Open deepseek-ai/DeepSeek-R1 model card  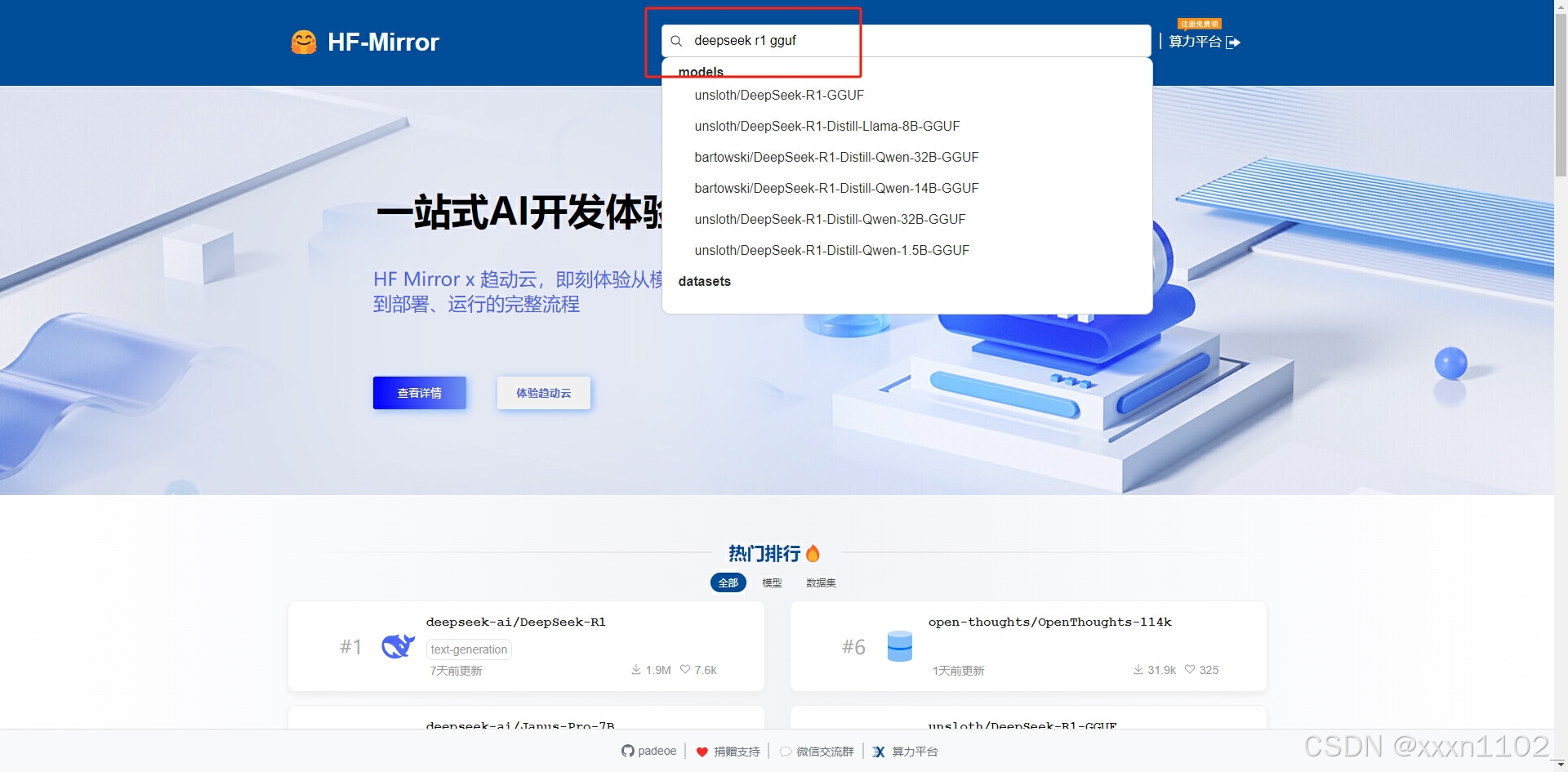click(x=526, y=646)
